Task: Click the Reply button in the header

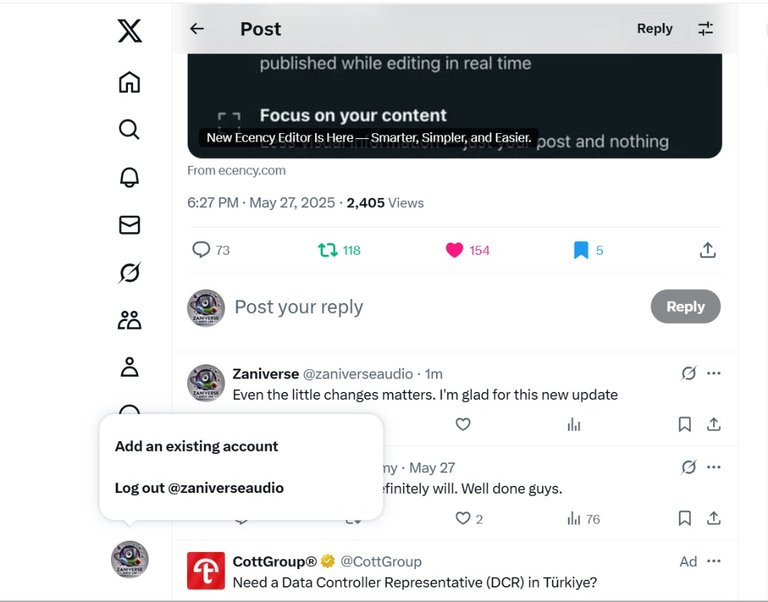Action: [x=654, y=28]
